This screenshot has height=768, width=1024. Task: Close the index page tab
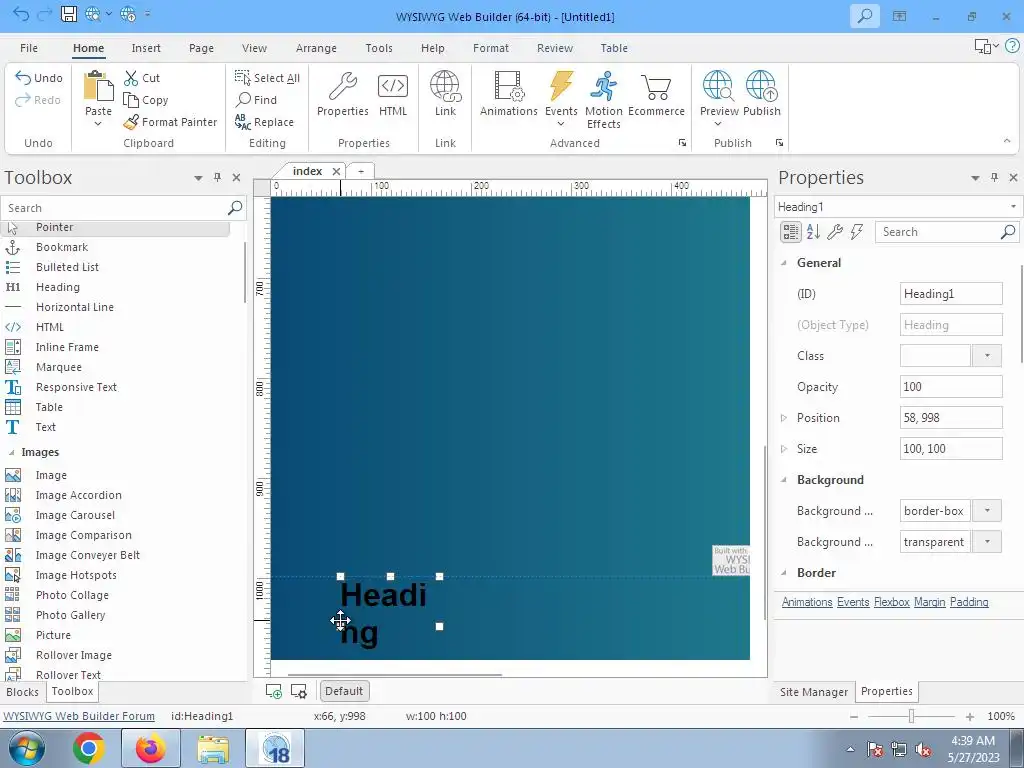[336, 171]
